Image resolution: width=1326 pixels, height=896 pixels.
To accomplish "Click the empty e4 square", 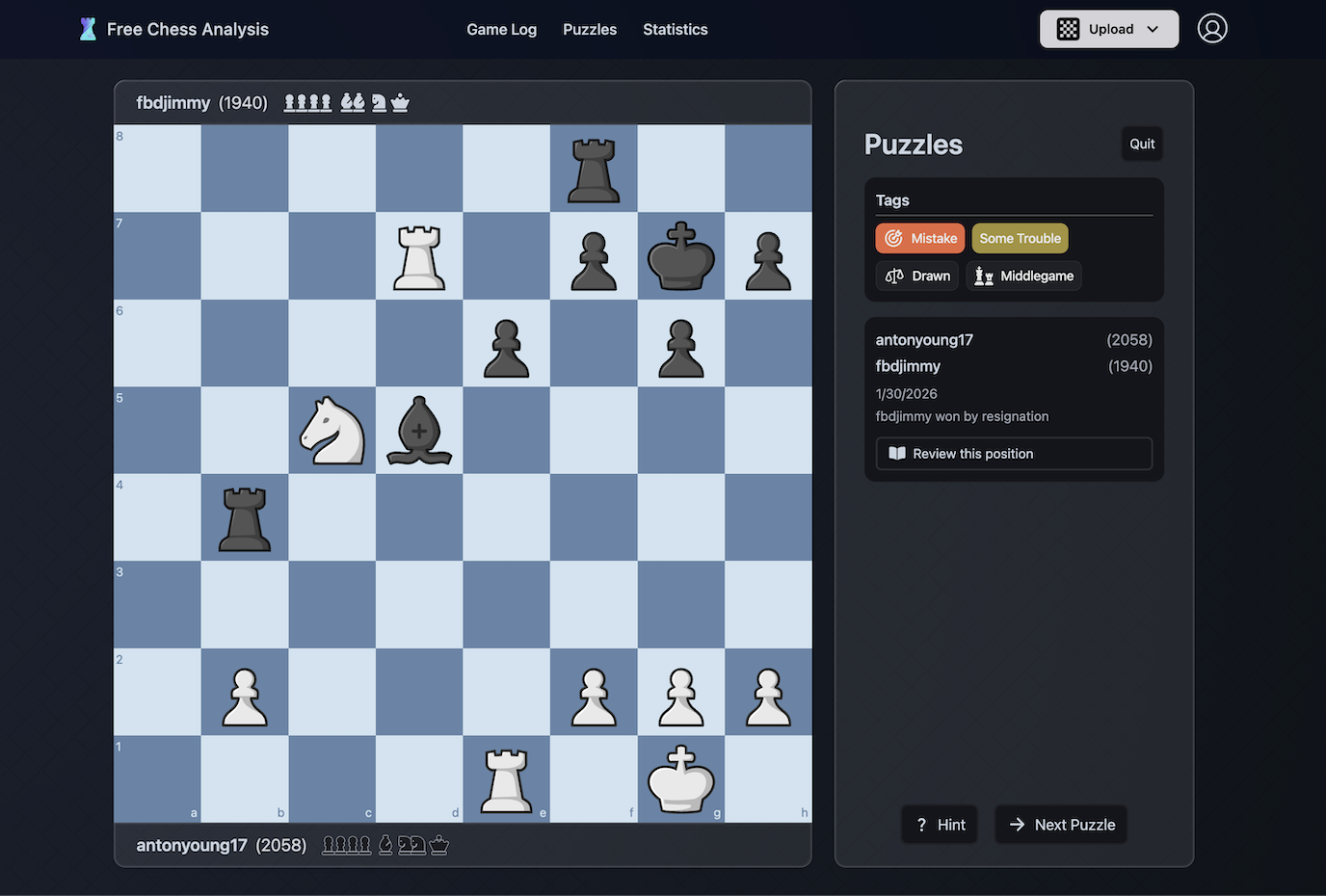I will tap(507, 517).
